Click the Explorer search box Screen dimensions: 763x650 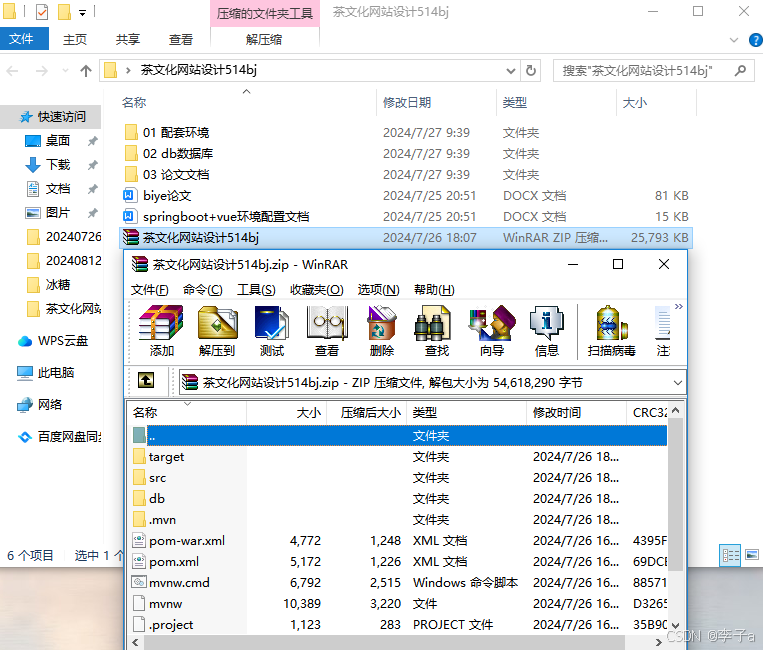(654, 71)
